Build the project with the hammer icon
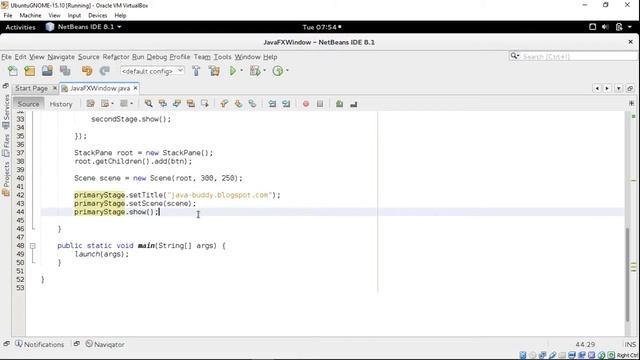 point(196,71)
